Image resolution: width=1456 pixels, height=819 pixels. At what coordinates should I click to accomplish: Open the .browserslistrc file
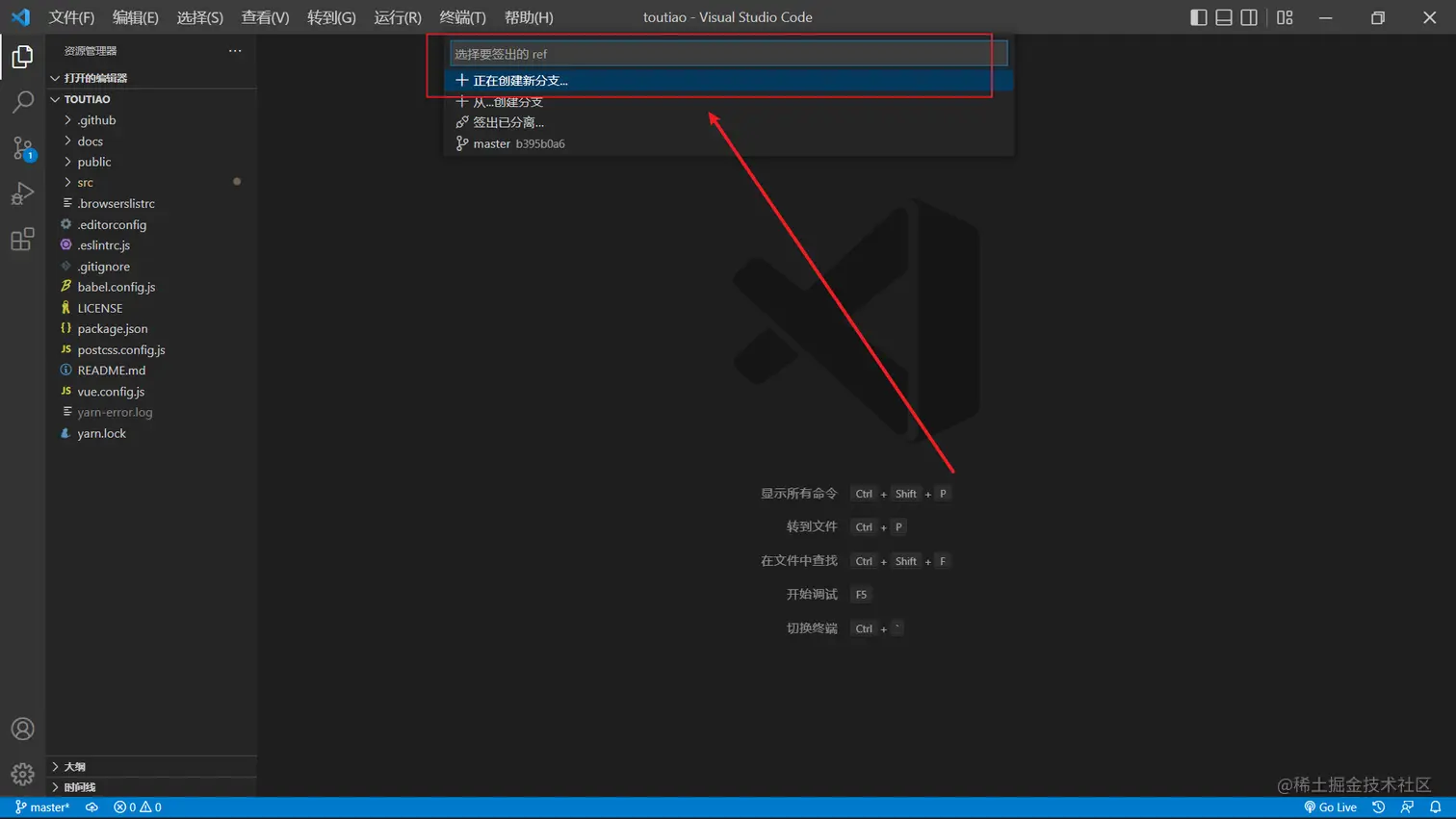[151, 204]
